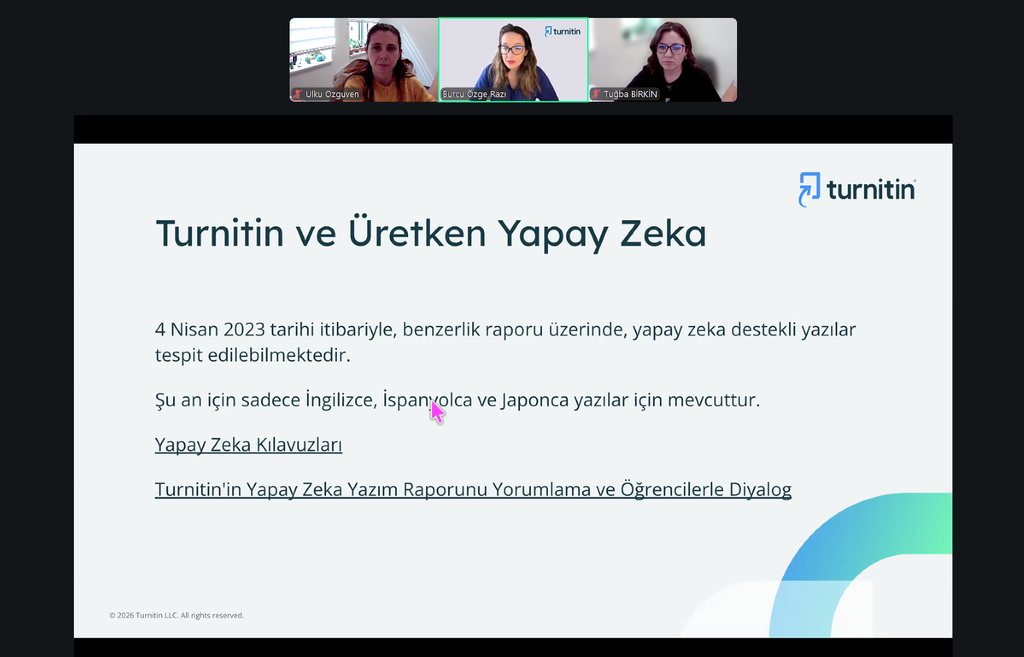The image size is (1024, 657).
Task: Click the slide title Turnitin ve Üretken Yapay Zeka
Action: click(x=430, y=233)
